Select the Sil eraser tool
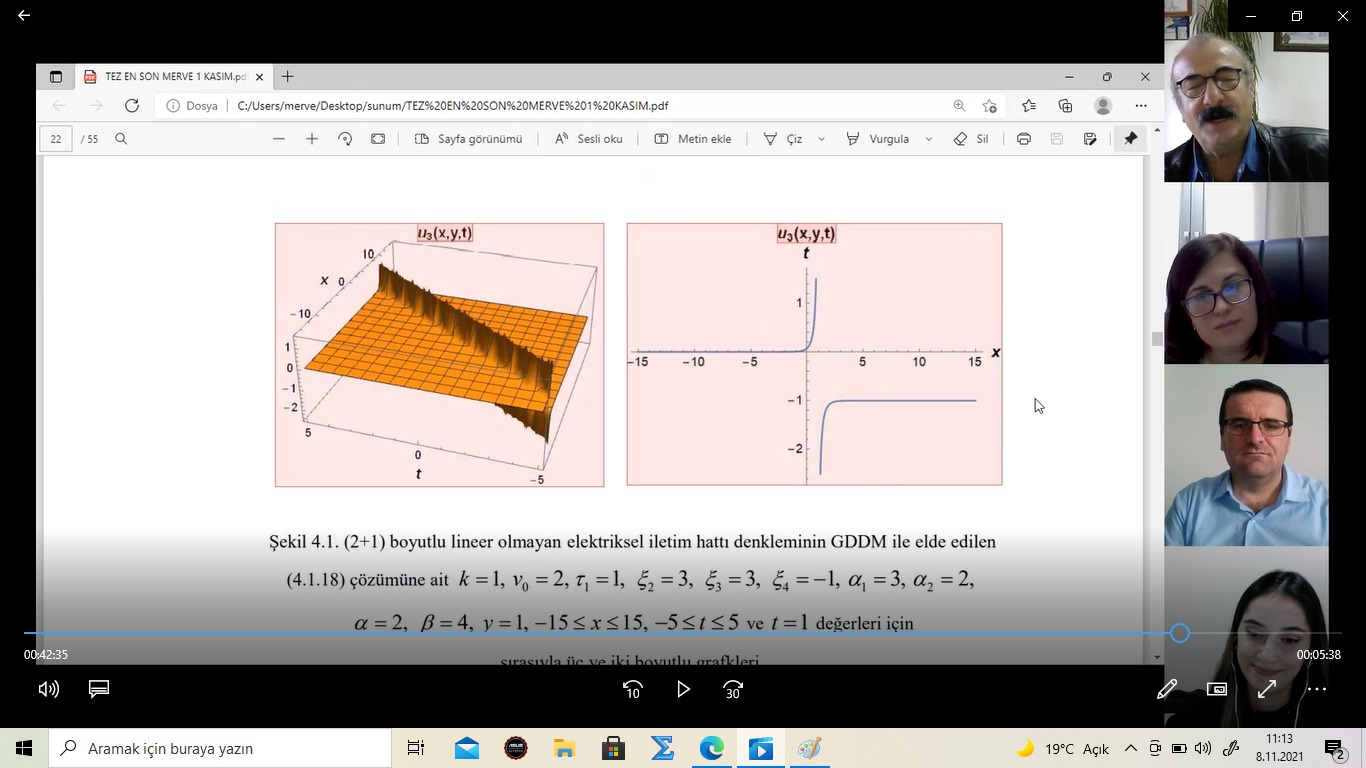 (971, 139)
